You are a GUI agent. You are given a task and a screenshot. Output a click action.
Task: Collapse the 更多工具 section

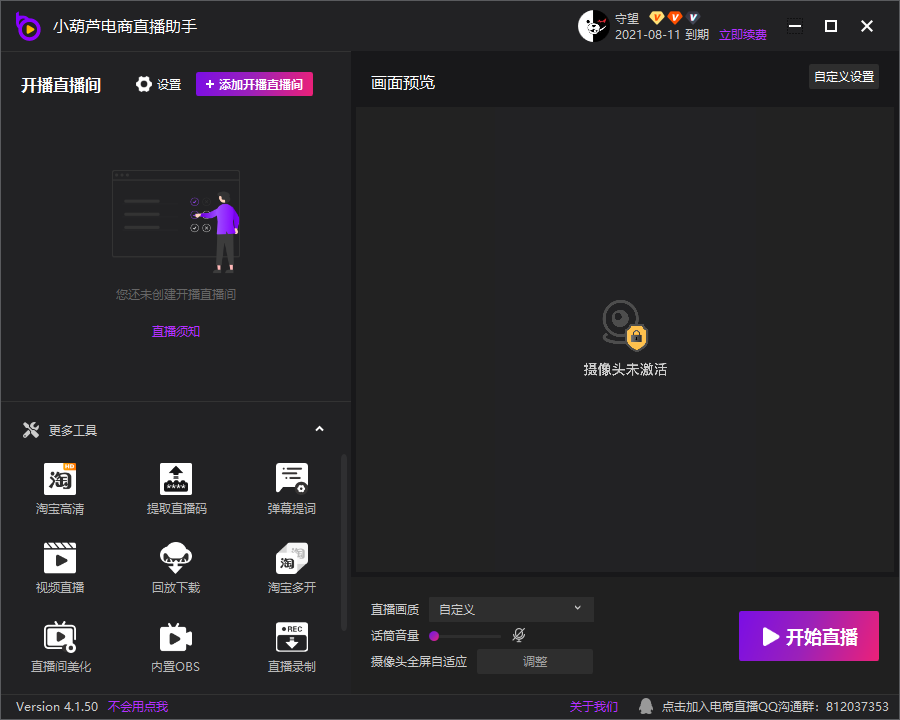pyautogui.click(x=319, y=430)
